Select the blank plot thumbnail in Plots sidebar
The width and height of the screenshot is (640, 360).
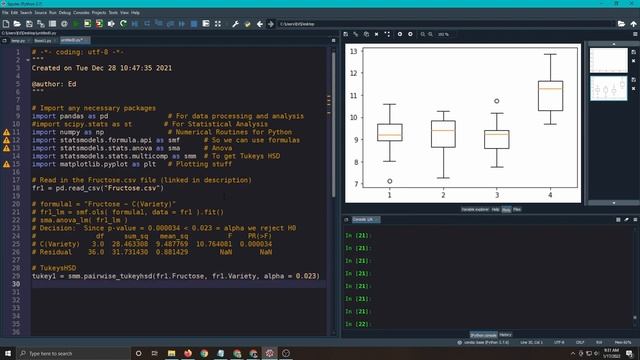coord(609,60)
